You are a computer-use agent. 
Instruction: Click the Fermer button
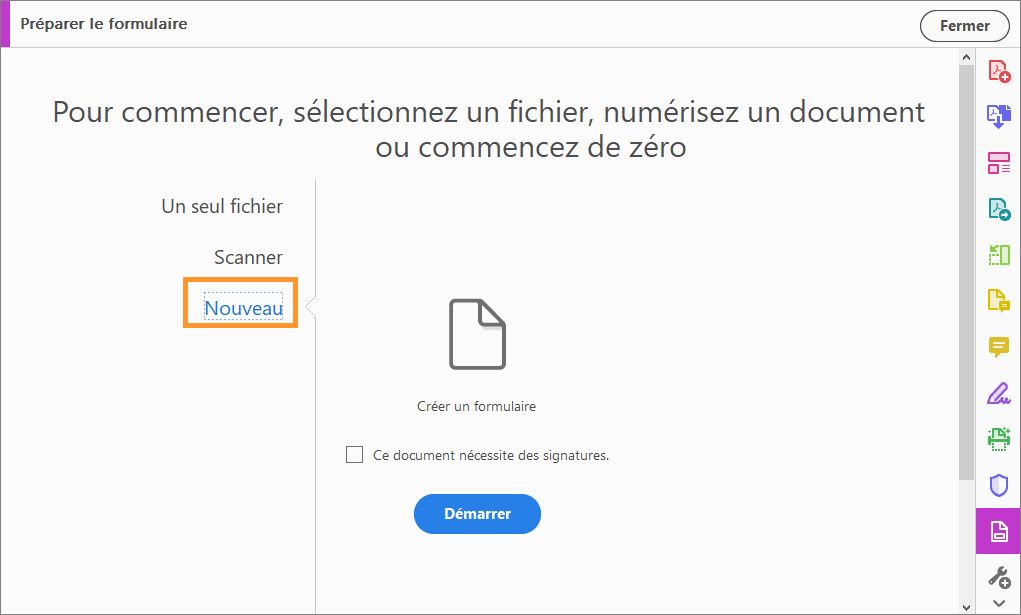coord(963,26)
